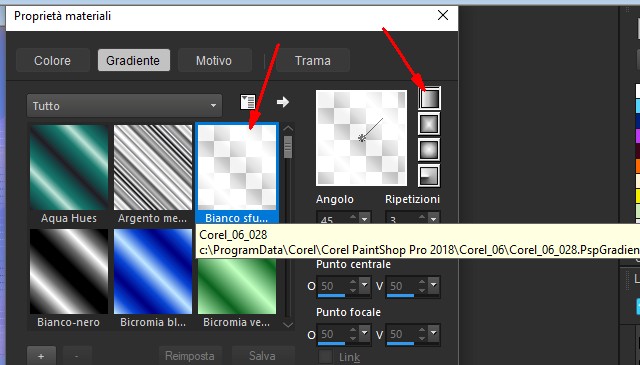Open Punto focale O dropdown arrow
This screenshot has height=365, width=640.
(x=364, y=334)
